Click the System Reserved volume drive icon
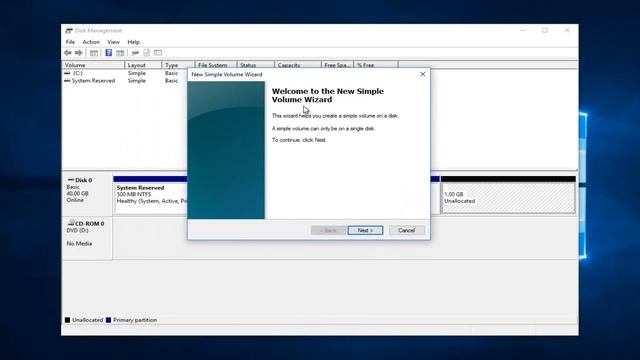The height and width of the screenshot is (360, 640). 67,81
